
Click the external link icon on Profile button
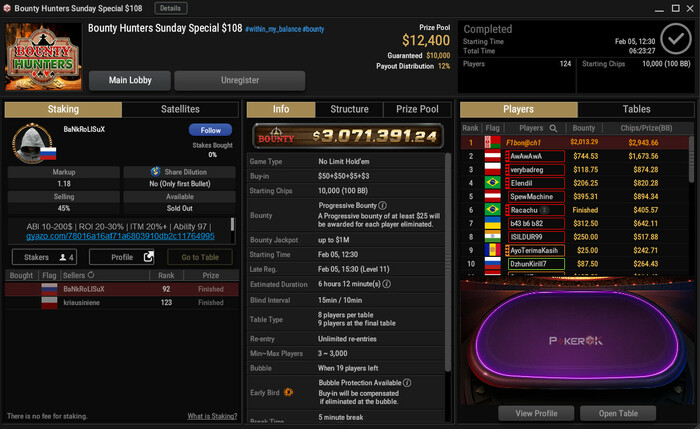148,257
